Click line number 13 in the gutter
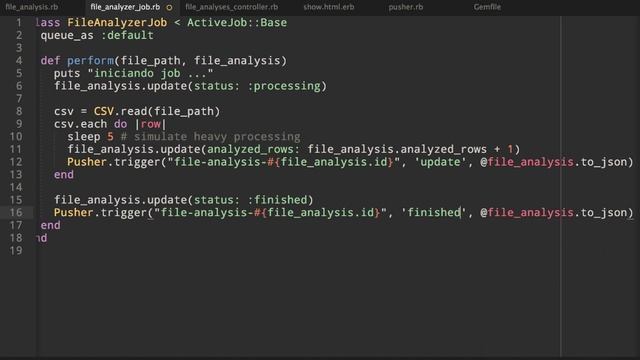This screenshot has width=640, height=360. (x=16, y=174)
